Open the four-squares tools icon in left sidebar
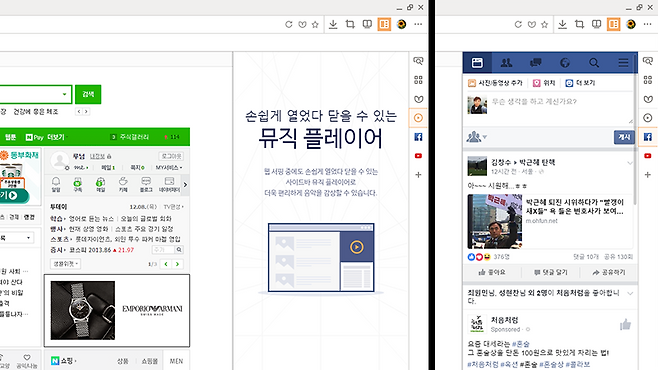This screenshot has height=370, width=658. tap(418, 80)
